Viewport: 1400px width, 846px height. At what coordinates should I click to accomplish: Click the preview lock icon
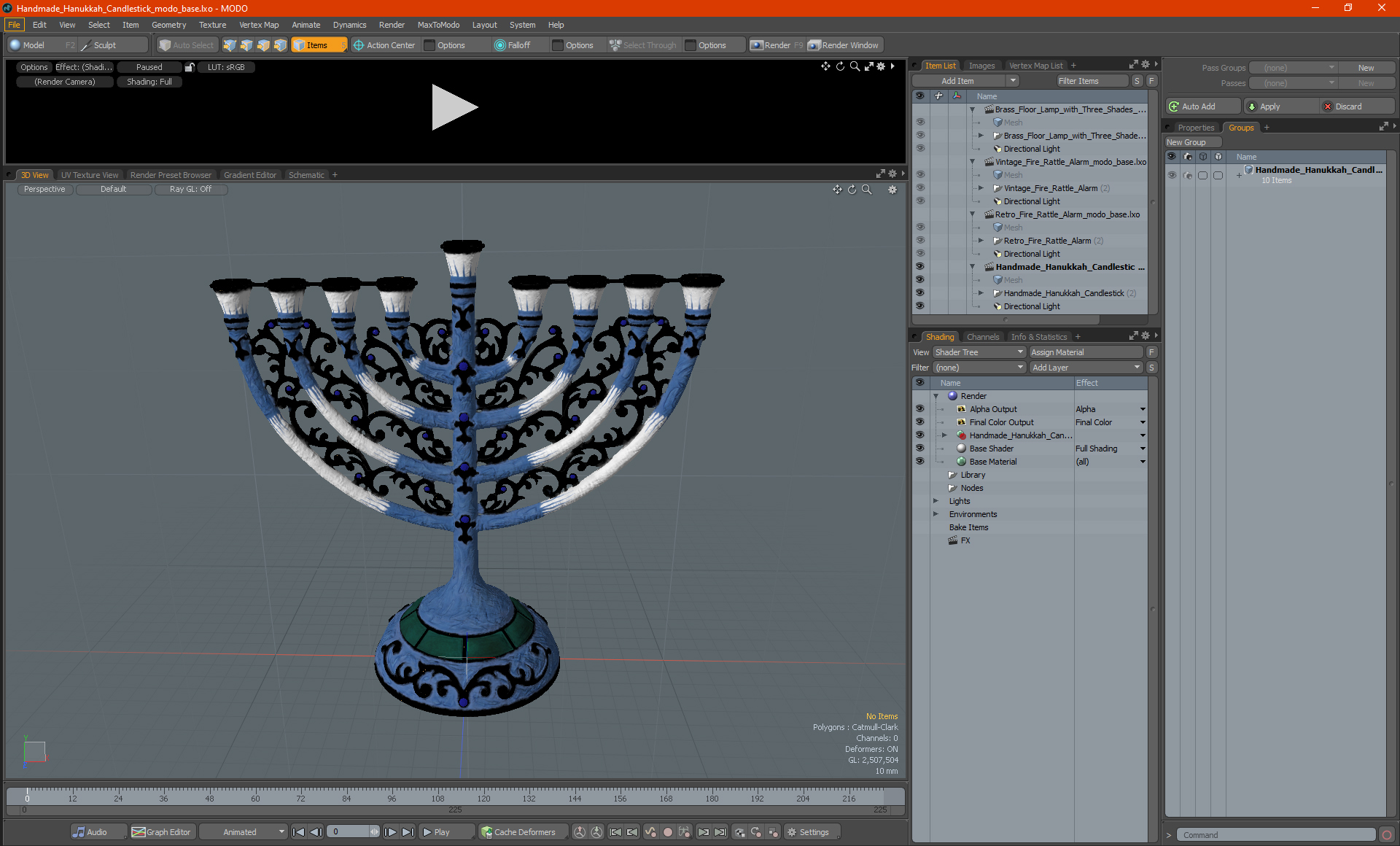[x=190, y=67]
